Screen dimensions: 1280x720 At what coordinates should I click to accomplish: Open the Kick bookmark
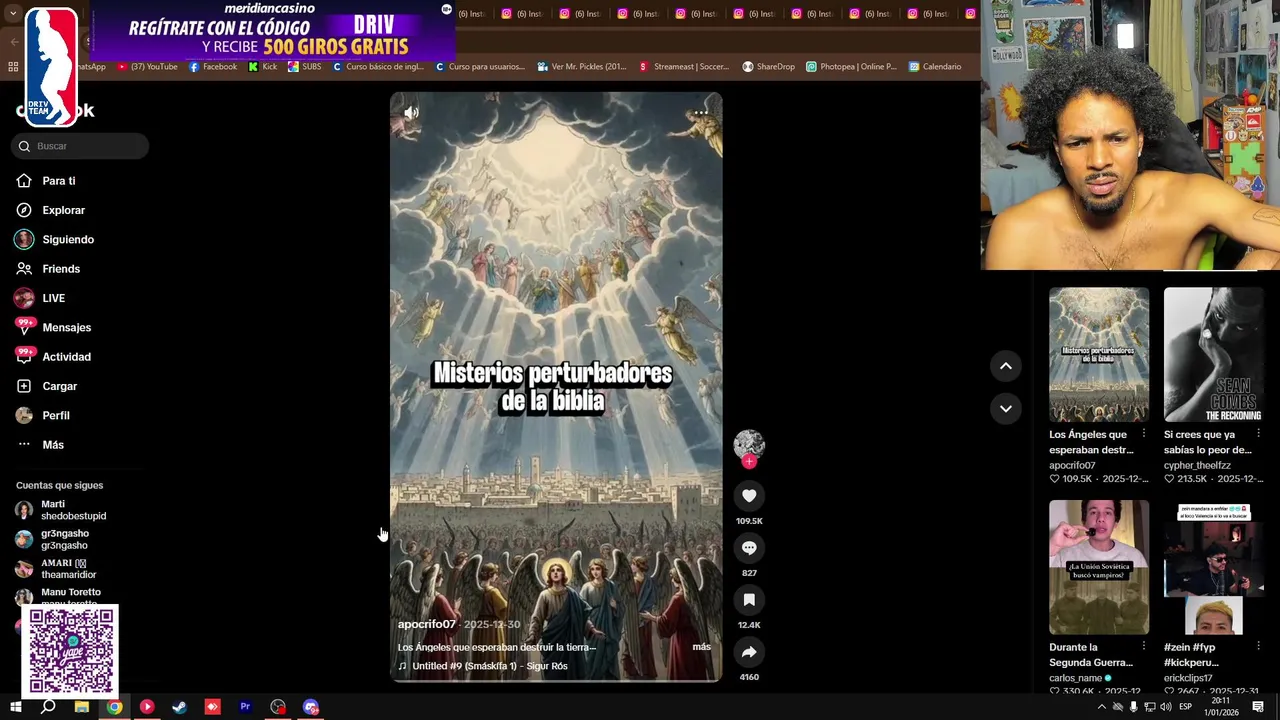(x=263, y=67)
